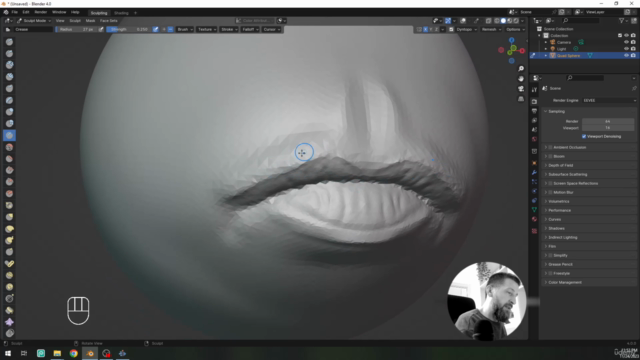
Task: Select the Smooth brush tool
Action: point(9,147)
